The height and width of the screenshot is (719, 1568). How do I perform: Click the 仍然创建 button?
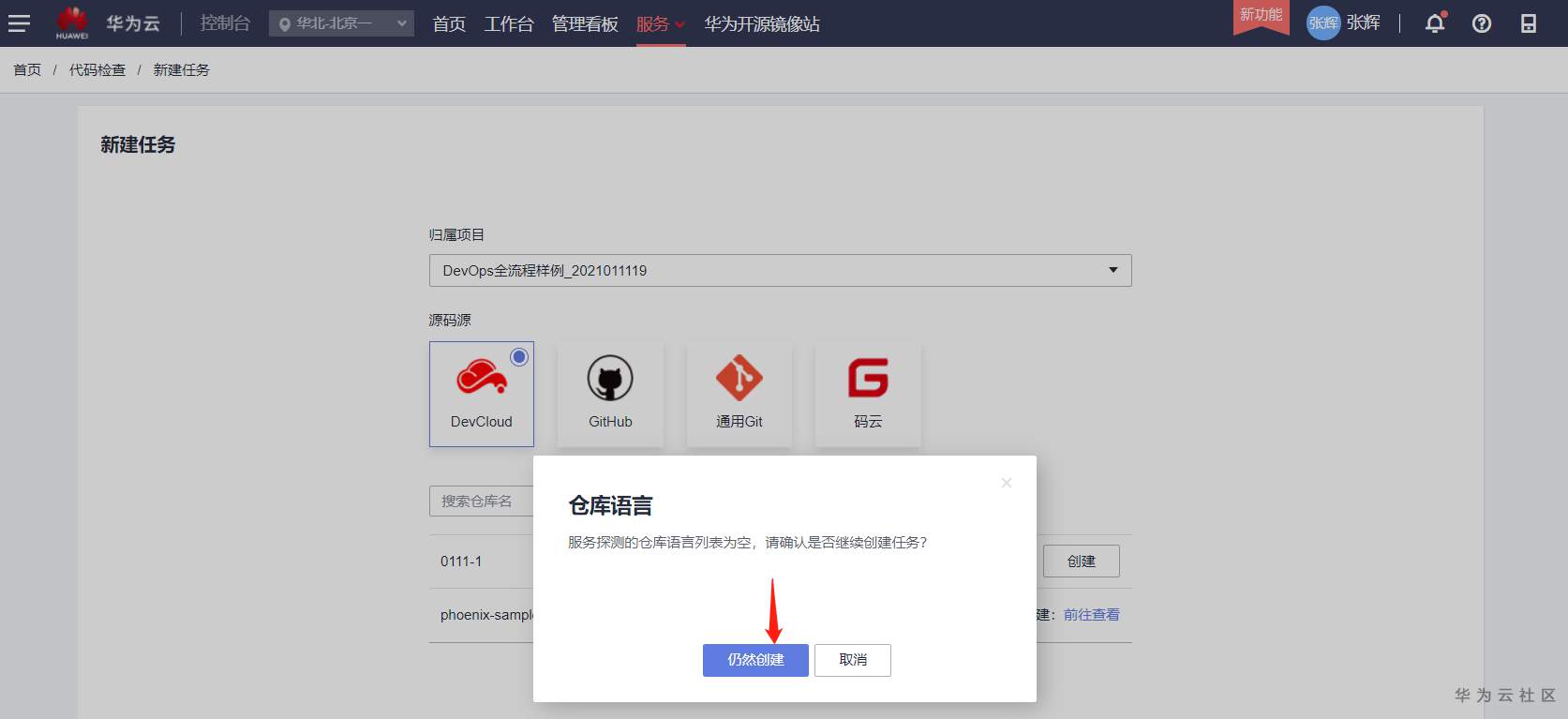coord(755,660)
